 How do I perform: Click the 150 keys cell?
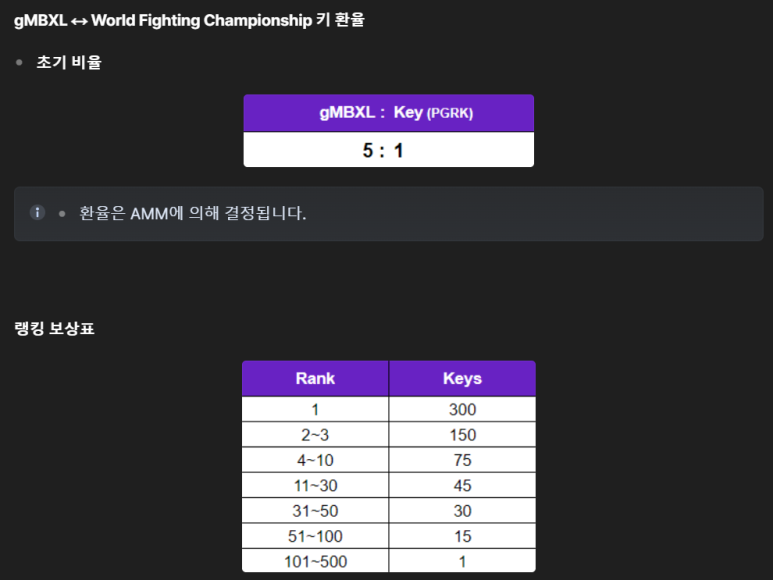[x=462, y=435]
